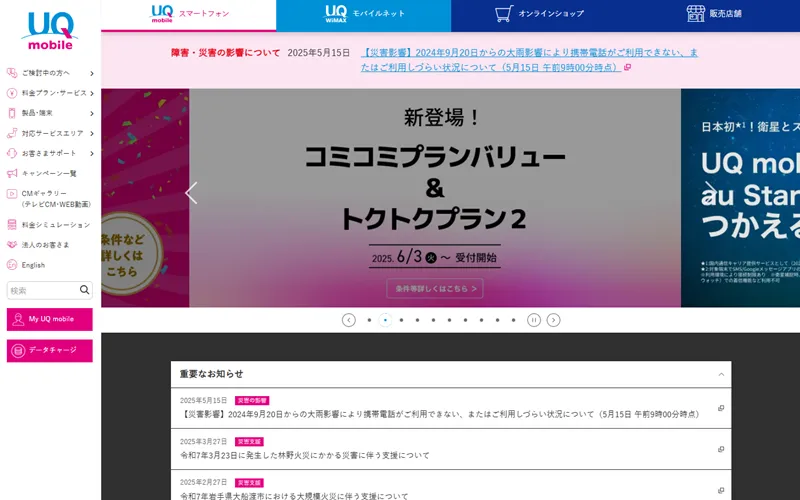The image size is (800, 500).
Task: Expand 料金プラン・サービス submenu chevron
Action: pyautogui.click(x=92, y=93)
